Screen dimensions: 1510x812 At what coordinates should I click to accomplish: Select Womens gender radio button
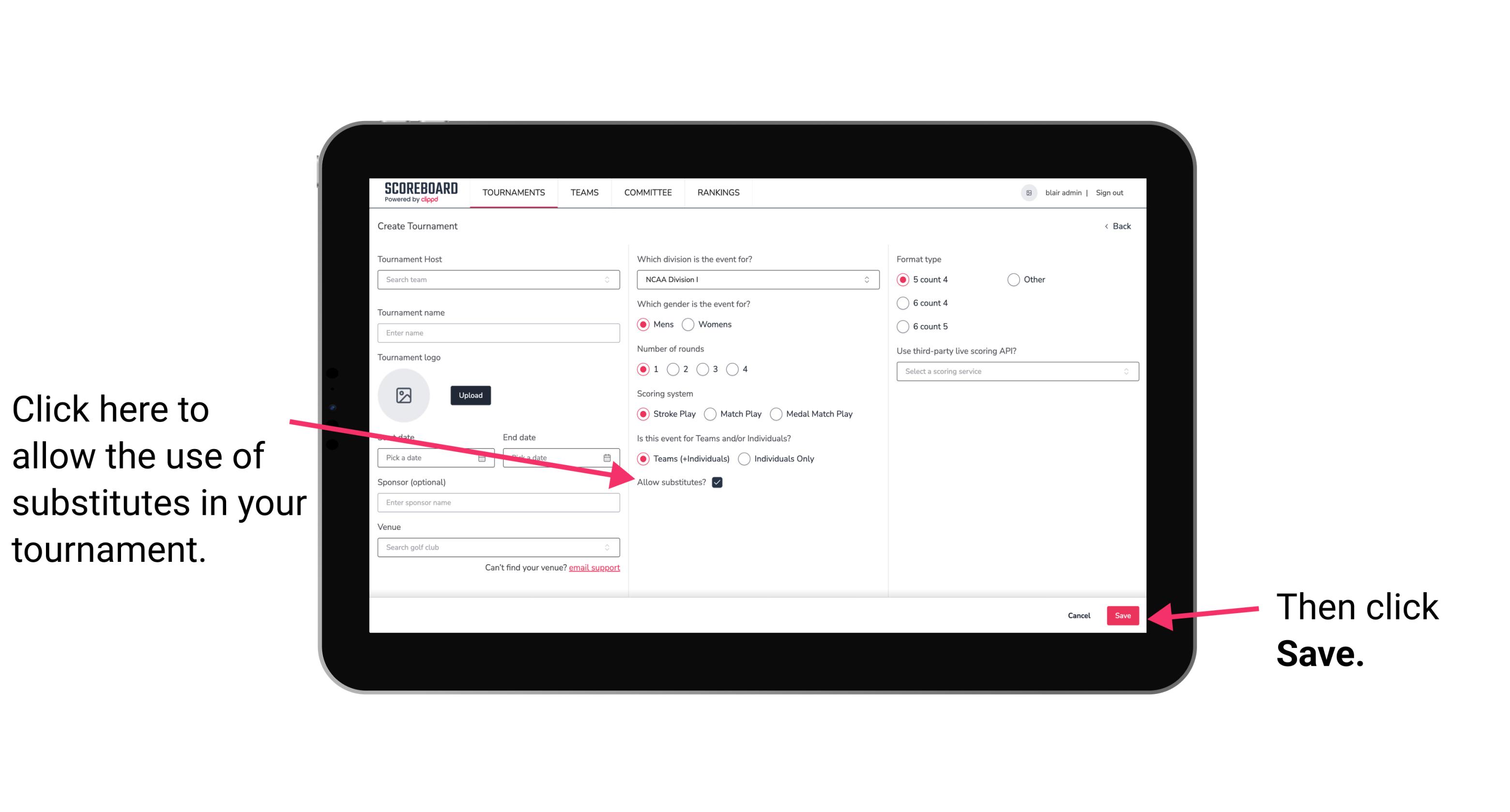coord(690,325)
